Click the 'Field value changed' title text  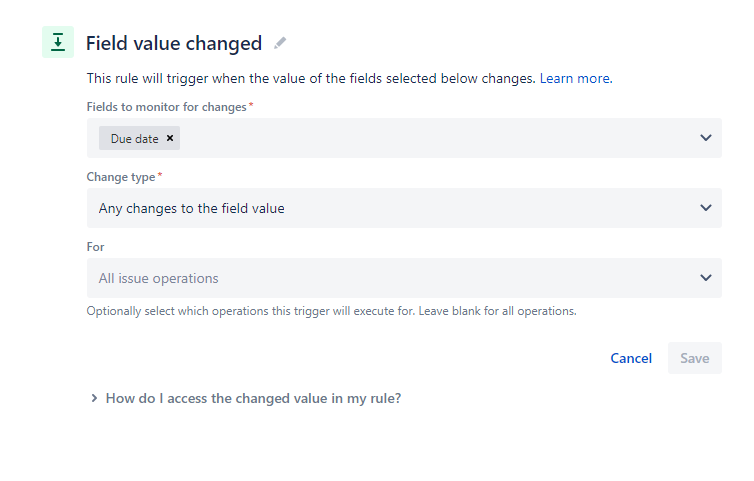174,43
